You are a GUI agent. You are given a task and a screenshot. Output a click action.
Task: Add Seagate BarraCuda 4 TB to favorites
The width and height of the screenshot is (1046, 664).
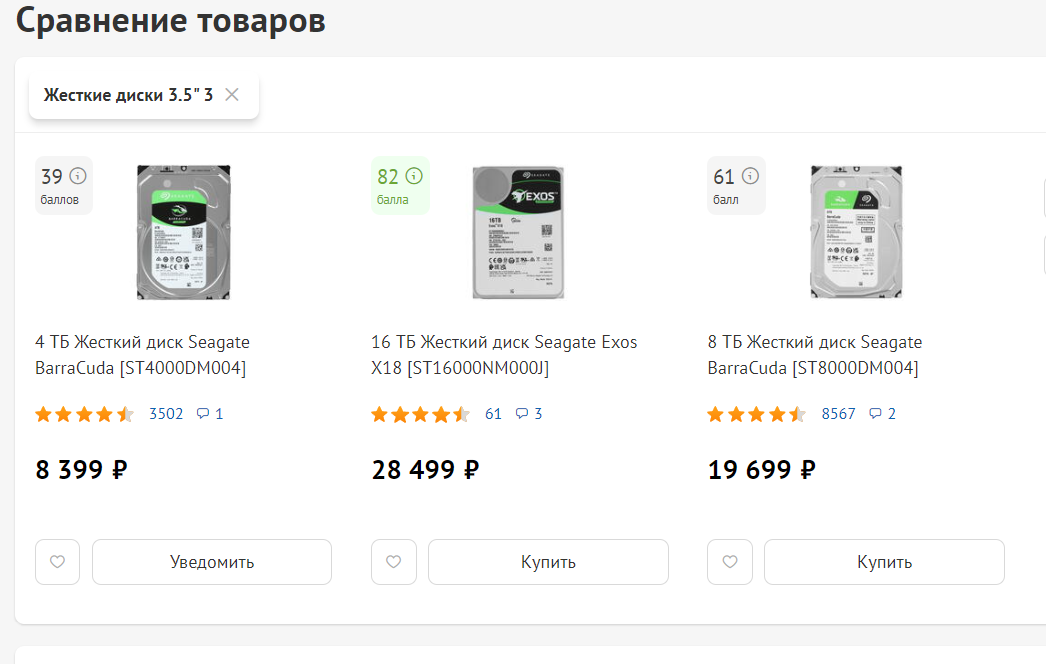coord(57,562)
